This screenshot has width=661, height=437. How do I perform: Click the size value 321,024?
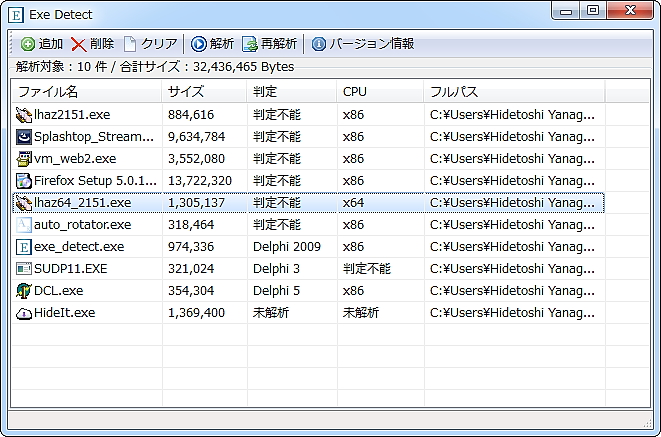click(x=191, y=268)
